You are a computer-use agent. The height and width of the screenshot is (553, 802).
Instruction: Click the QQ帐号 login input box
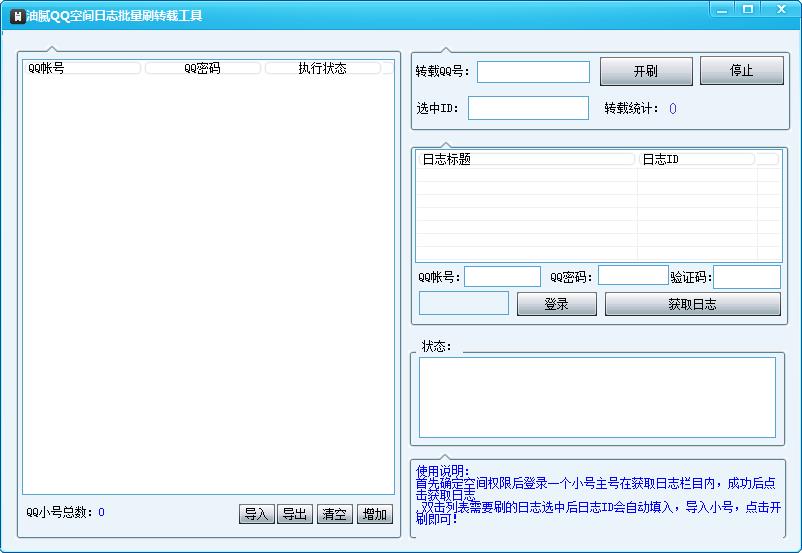point(502,277)
